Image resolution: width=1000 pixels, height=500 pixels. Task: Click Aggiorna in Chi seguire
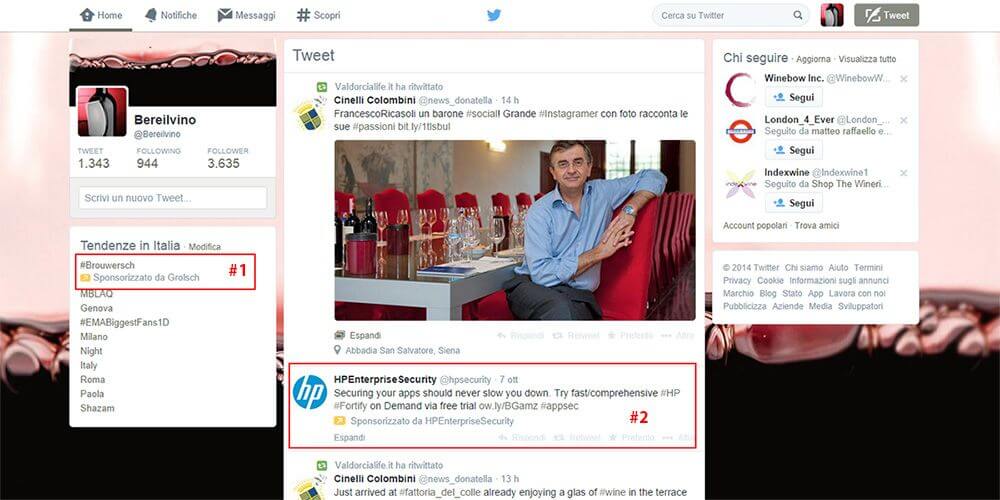pos(814,59)
